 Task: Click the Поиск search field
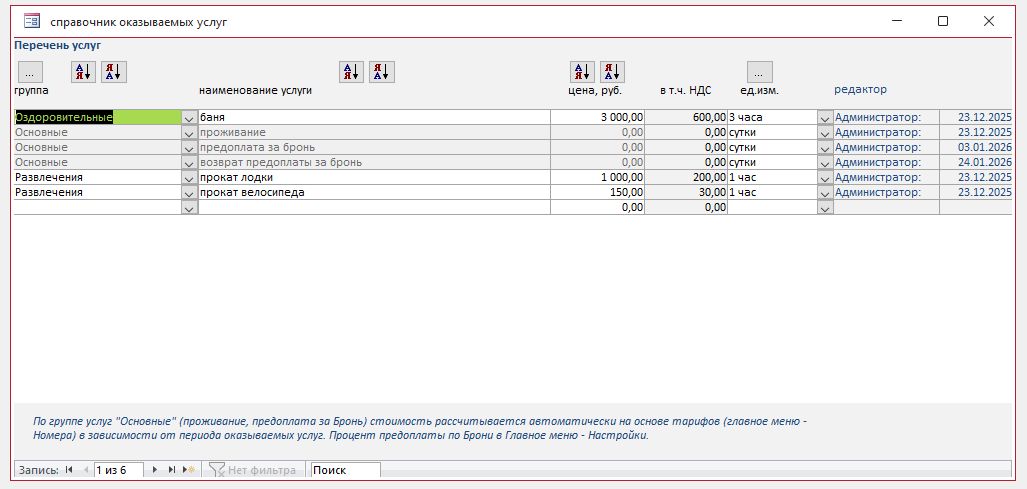point(345,470)
